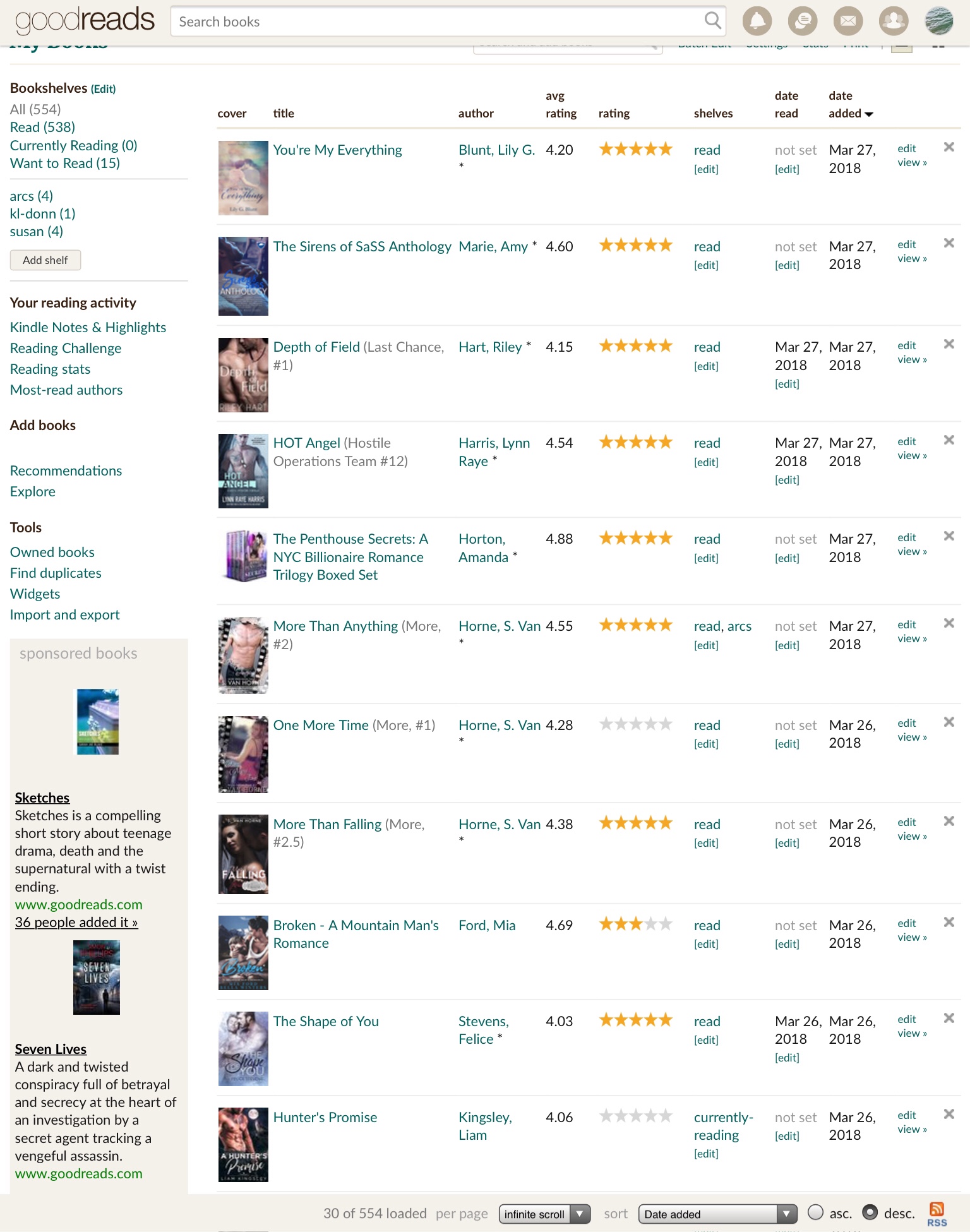Remove You're My Everything with X icon
The image size is (970, 1232).
tap(949, 147)
